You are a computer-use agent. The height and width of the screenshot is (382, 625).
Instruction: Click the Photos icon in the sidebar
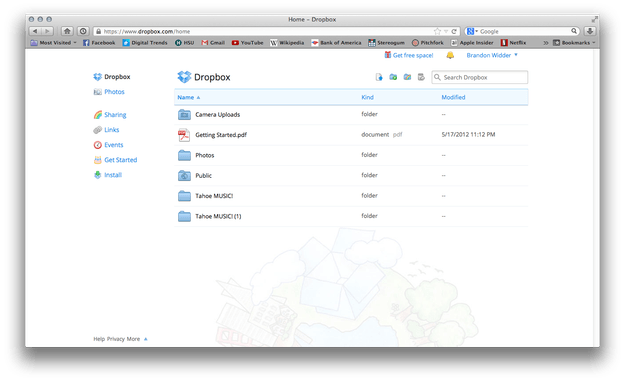click(98, 92)
